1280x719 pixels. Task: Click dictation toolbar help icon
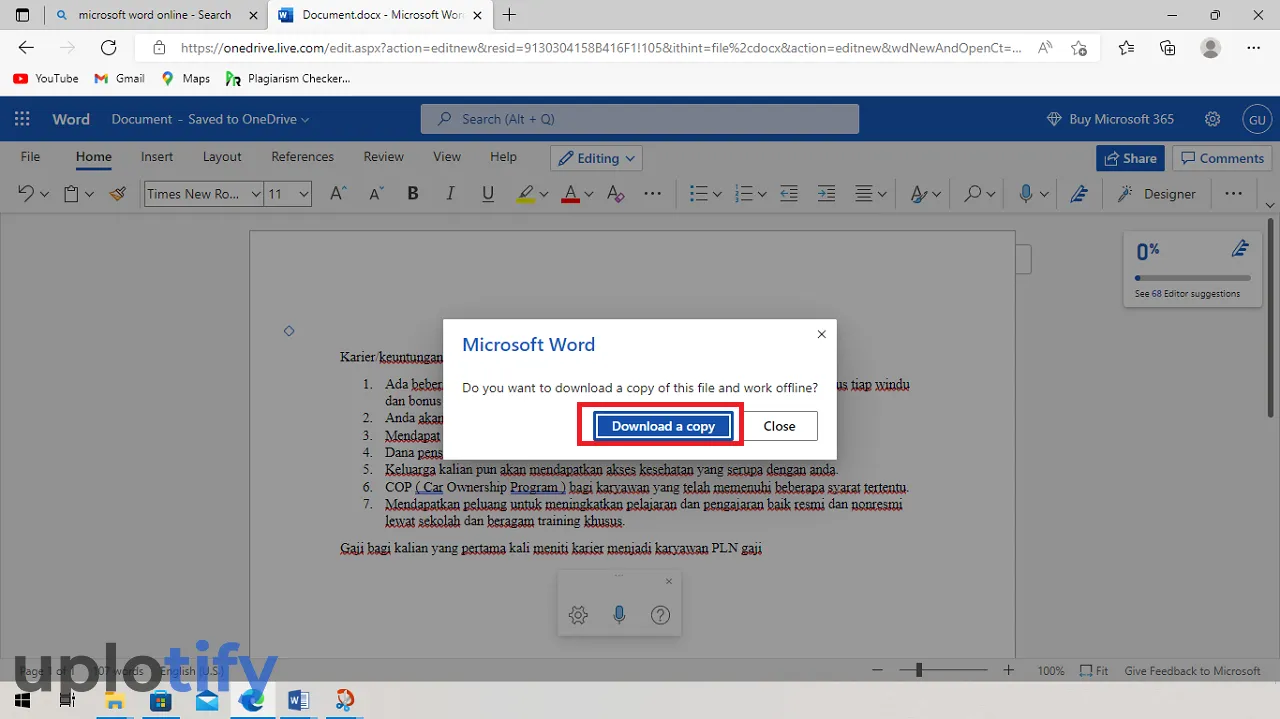(660, 615)
